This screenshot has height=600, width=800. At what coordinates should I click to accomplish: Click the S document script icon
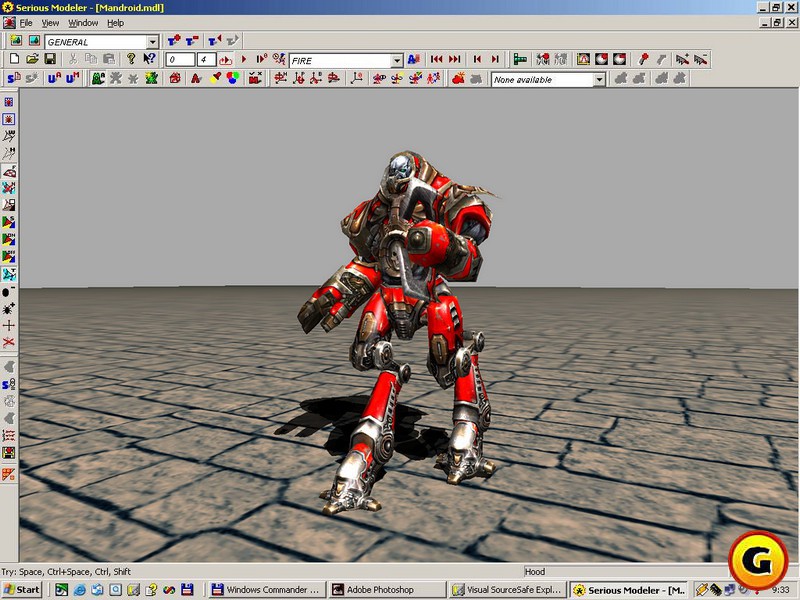click(14, 78)
